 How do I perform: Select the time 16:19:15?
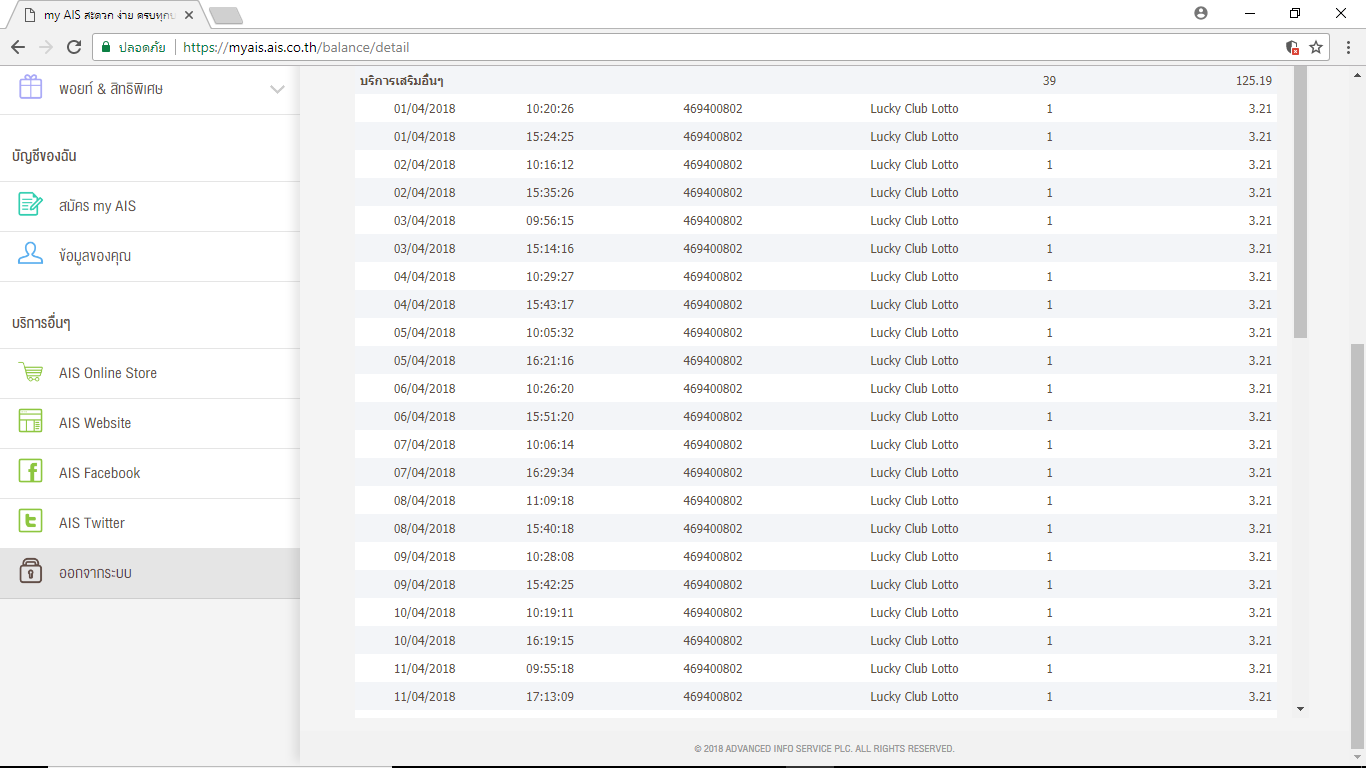[x=550, y=641]
